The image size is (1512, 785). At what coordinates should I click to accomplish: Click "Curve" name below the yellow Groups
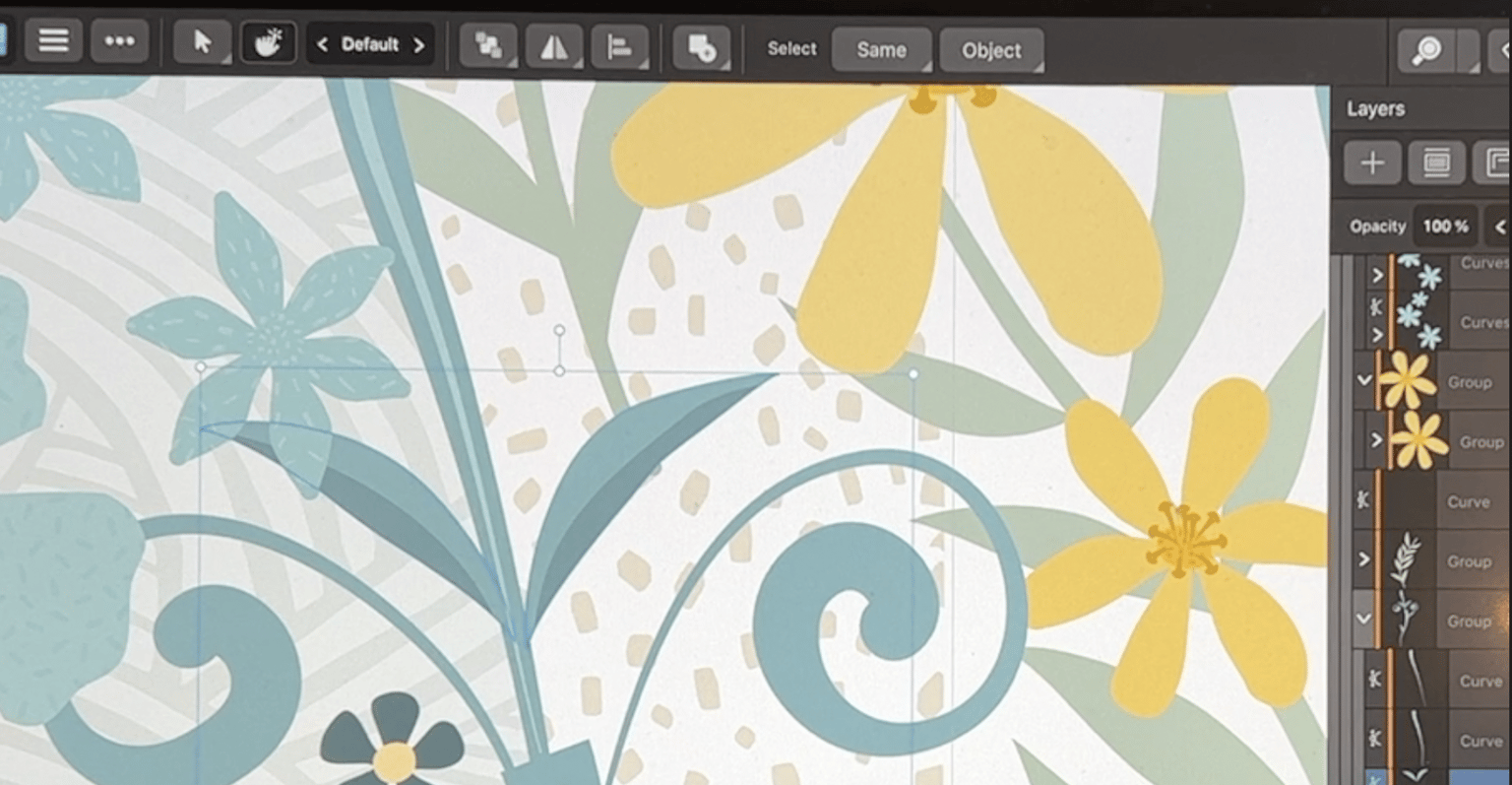1469,502
